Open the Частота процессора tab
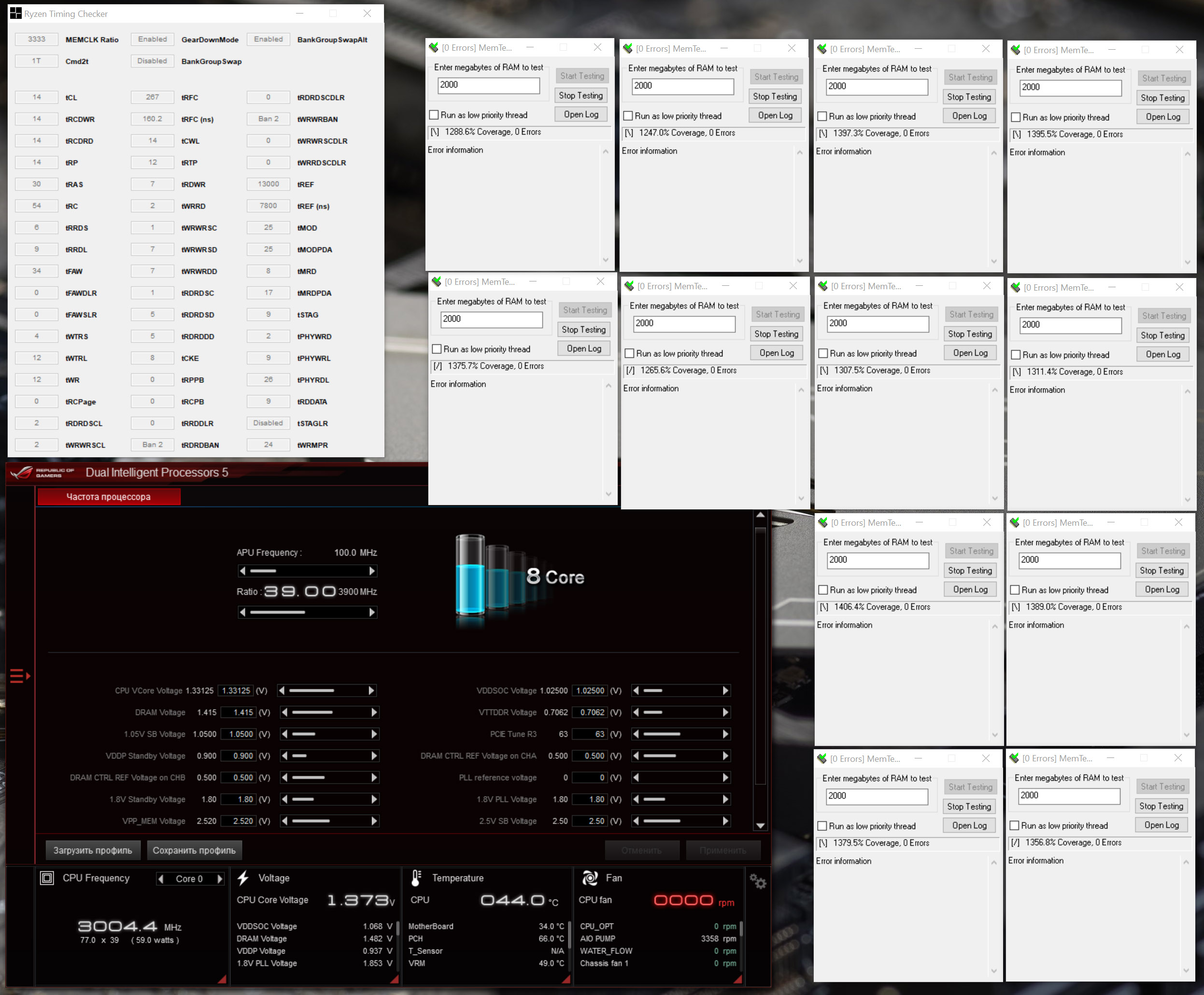Image resolution: width=1204 pixels, height=995 pixels. click(x=109, y=497)
